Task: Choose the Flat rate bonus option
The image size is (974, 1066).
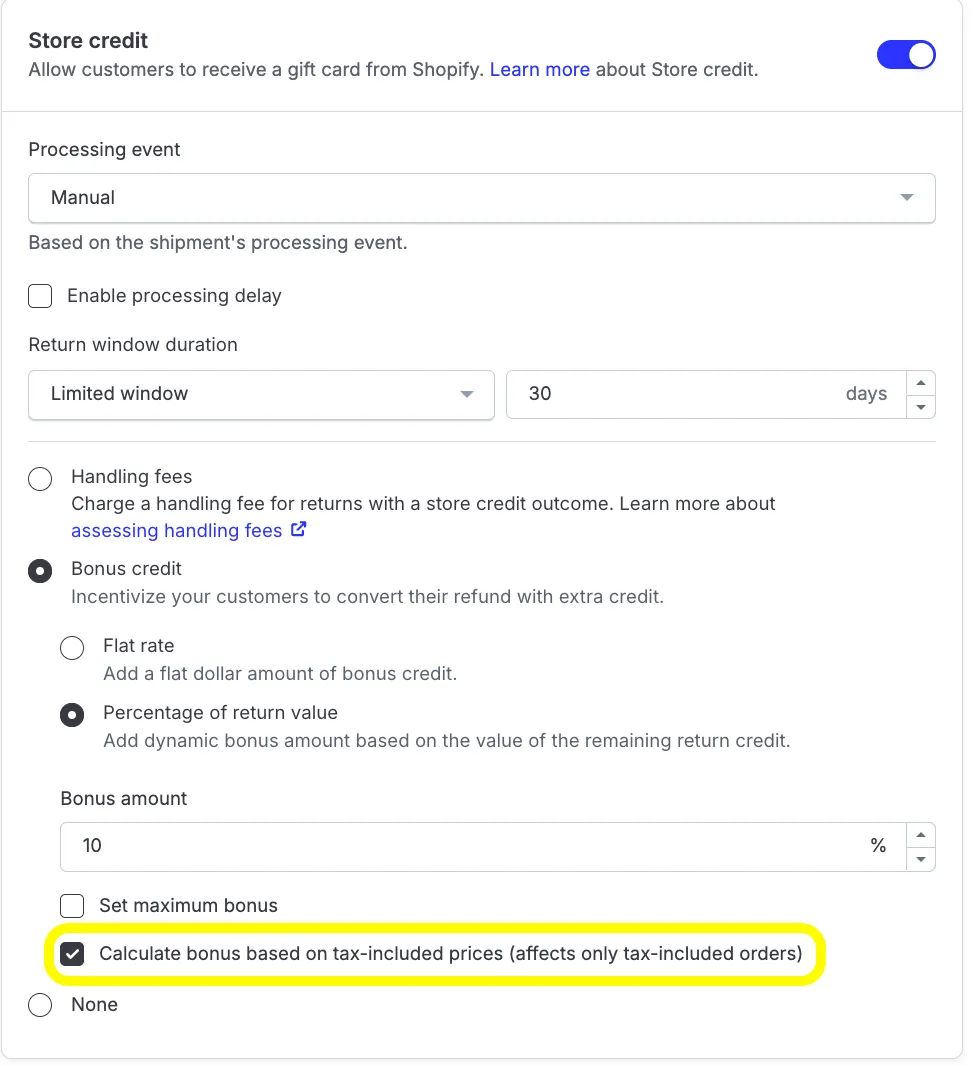Action: click(x=72, y=648)
